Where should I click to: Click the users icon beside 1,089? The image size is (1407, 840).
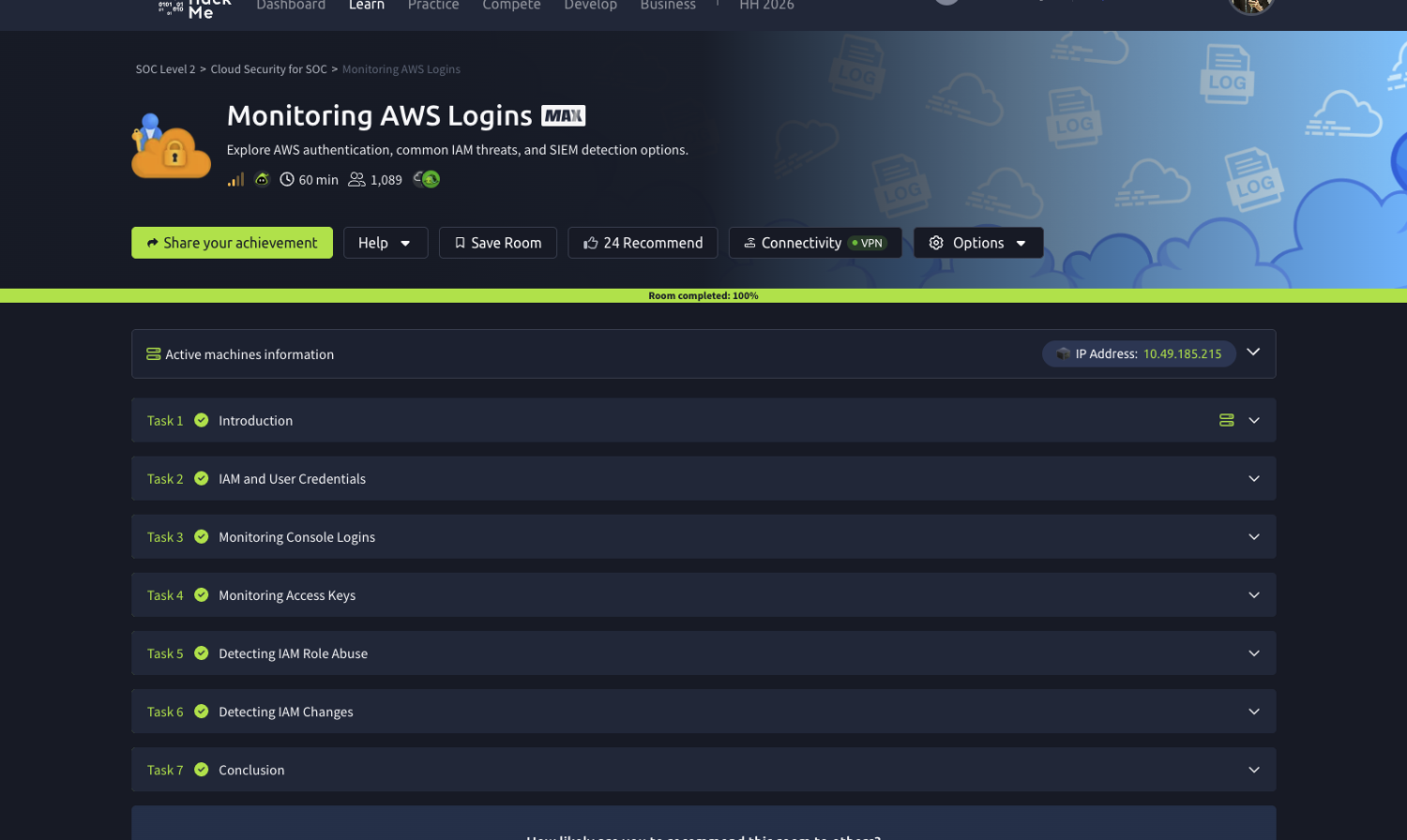coord(356,179)
